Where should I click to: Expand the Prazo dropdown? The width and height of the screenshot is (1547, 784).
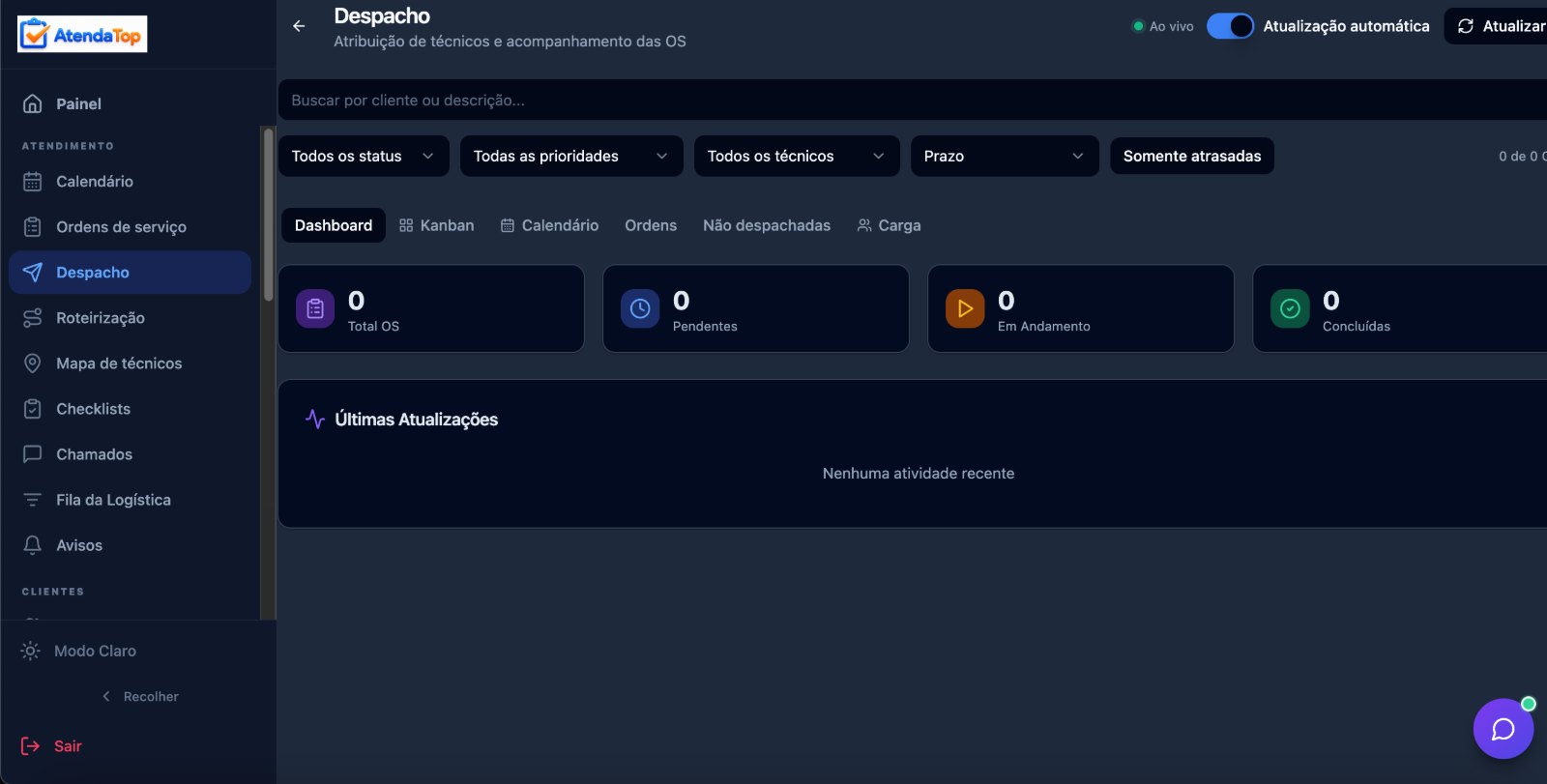pyautogui.click(x=1005, y=156)
